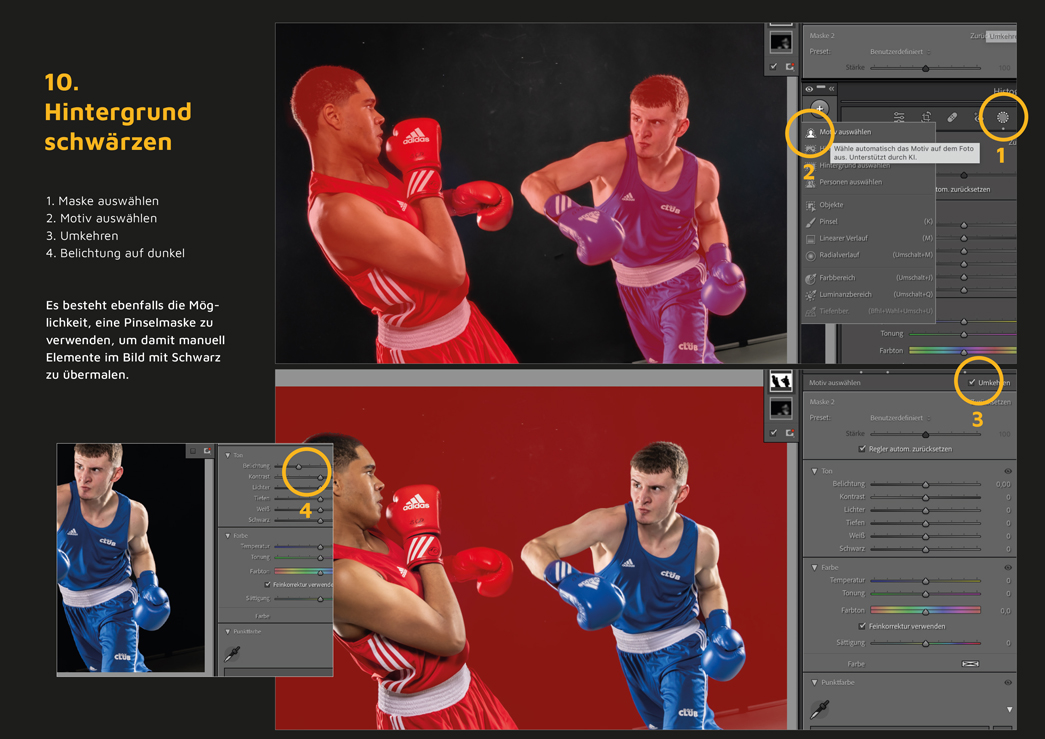This screenshot has width=1045, height=739.
Task: Click the plus button to create new mask
Action: click(x=819, y=108)
